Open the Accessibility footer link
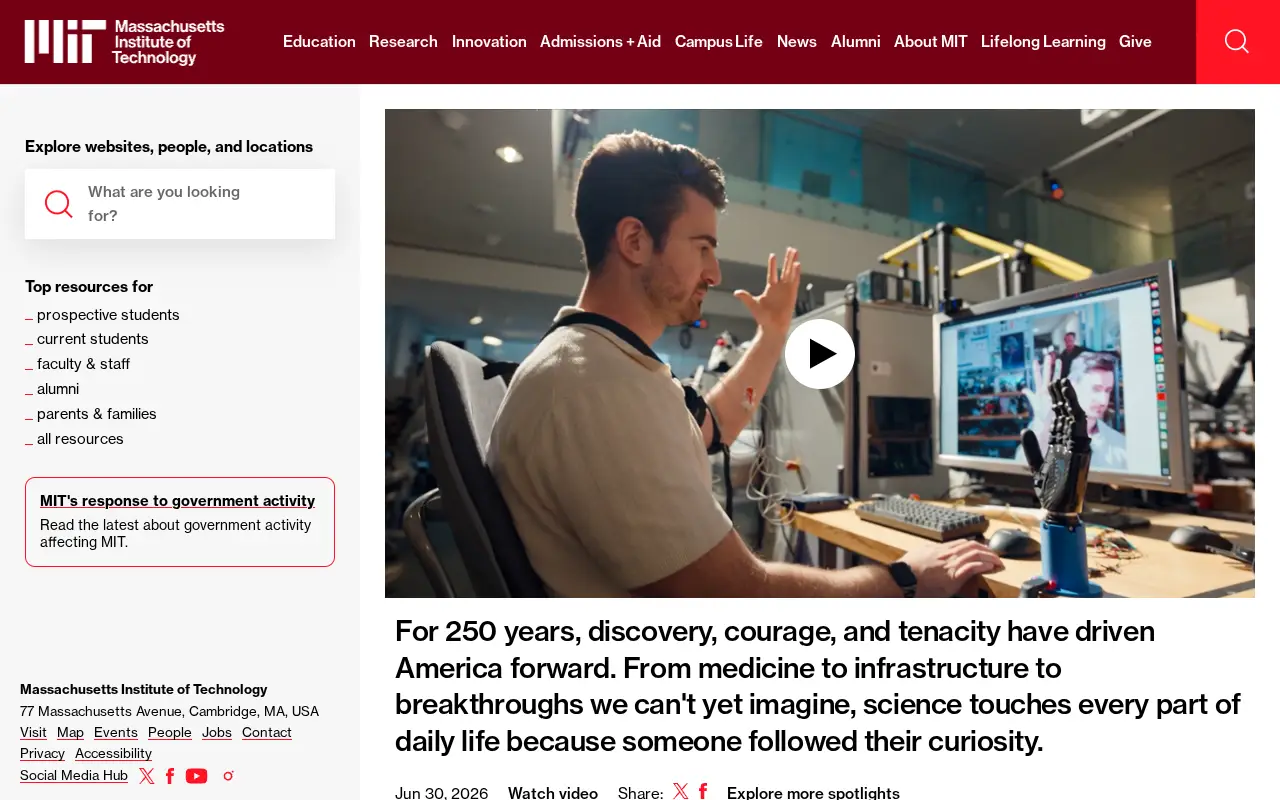This screenshot has height=800, width=1280. tap(113, 754)
